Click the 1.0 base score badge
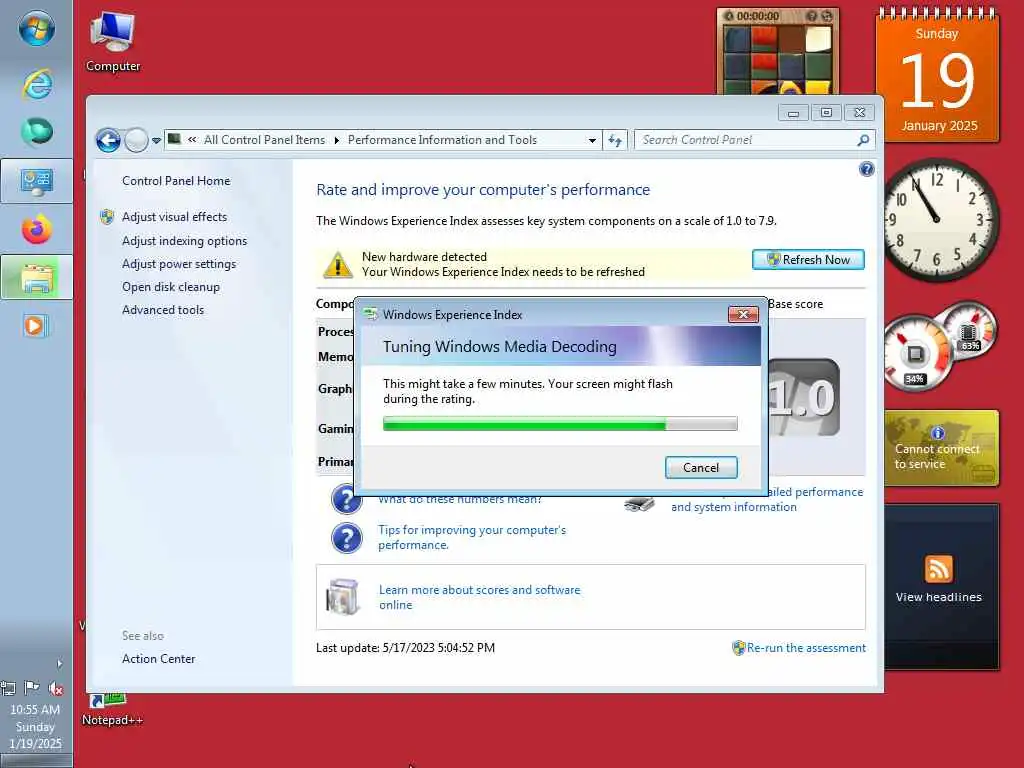The height and width of the screenshot is (768, 1024). pos(803,397)
